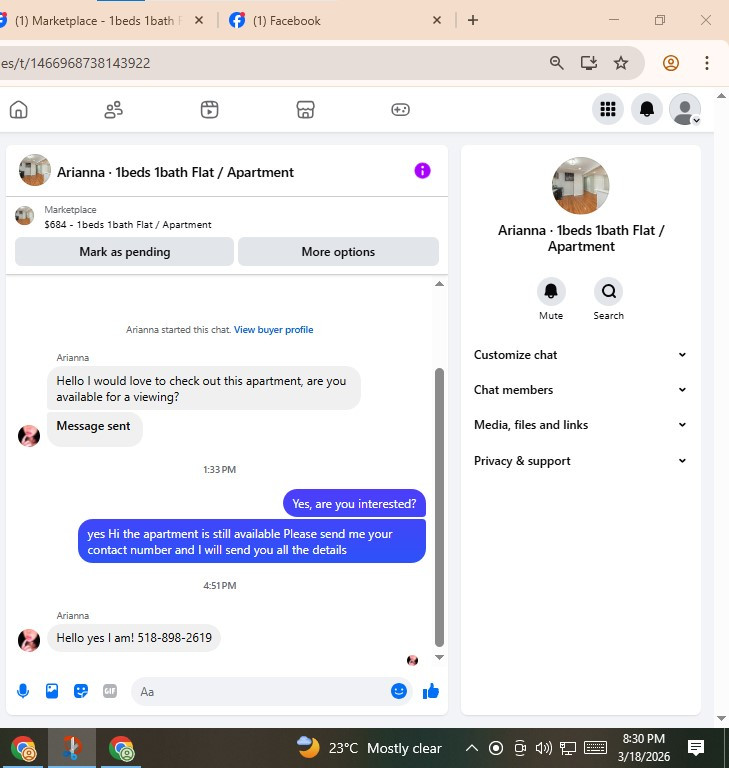This screenshot has height=768, width=729.
Task: Open the Reels video icon
Action: (209, 109)
